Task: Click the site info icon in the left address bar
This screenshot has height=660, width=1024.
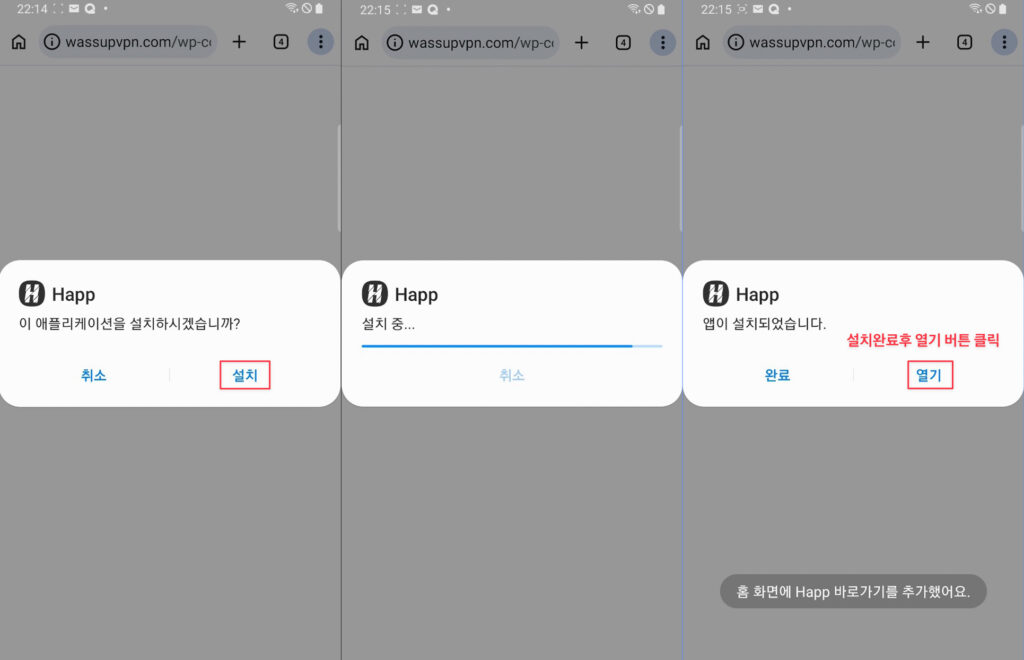Action: (53, 43)
